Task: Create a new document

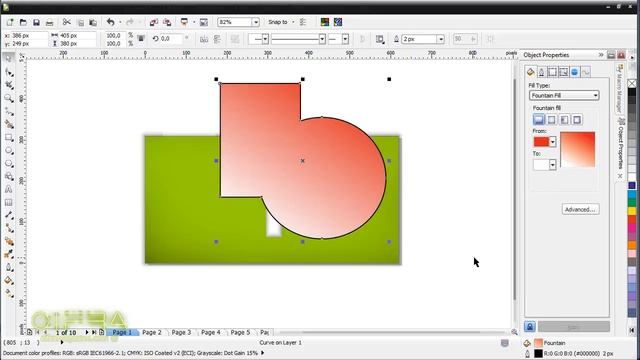Action: click(10, 22)
